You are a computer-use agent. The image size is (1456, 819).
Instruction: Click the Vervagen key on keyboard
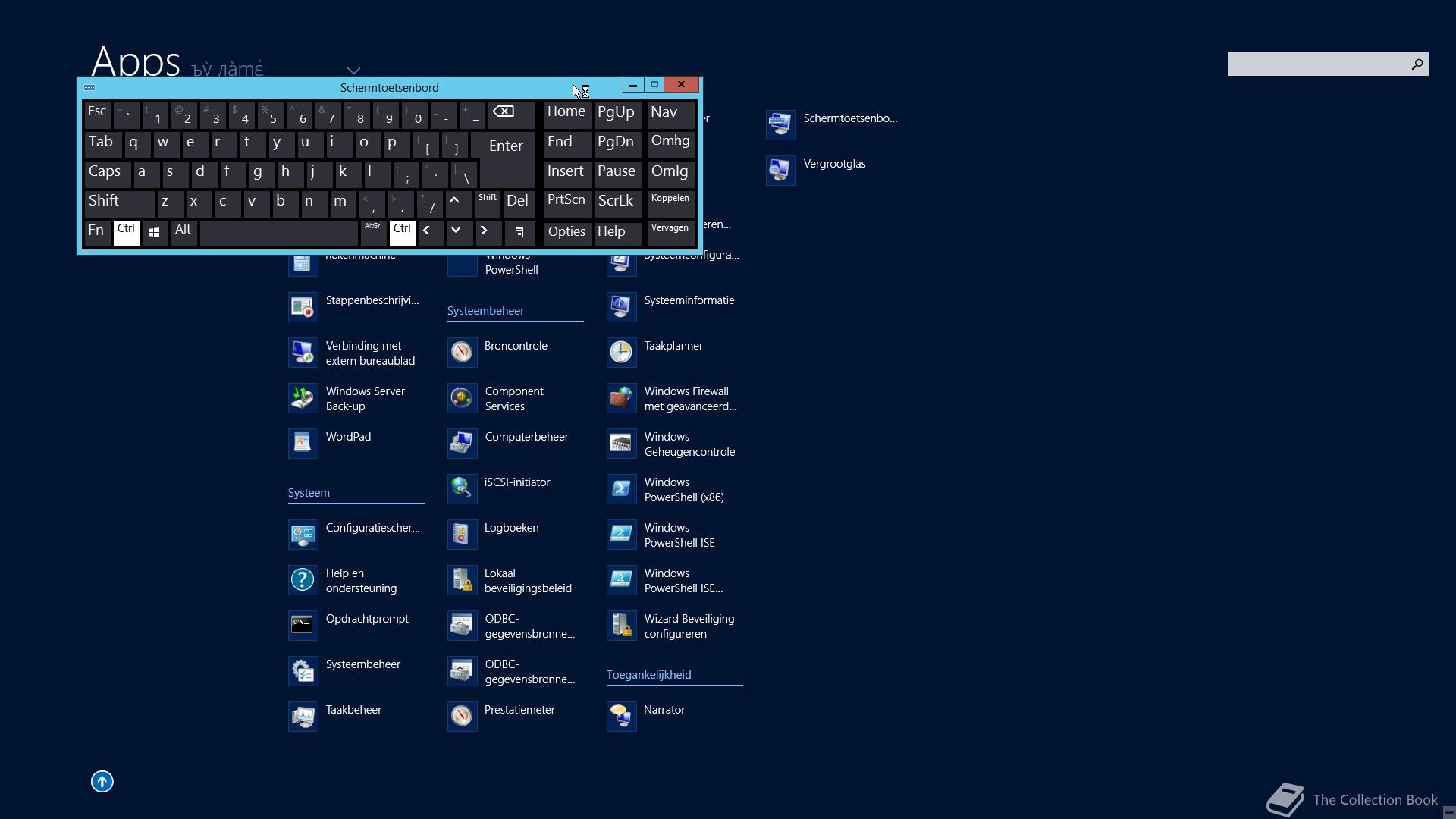pos(670,233)
